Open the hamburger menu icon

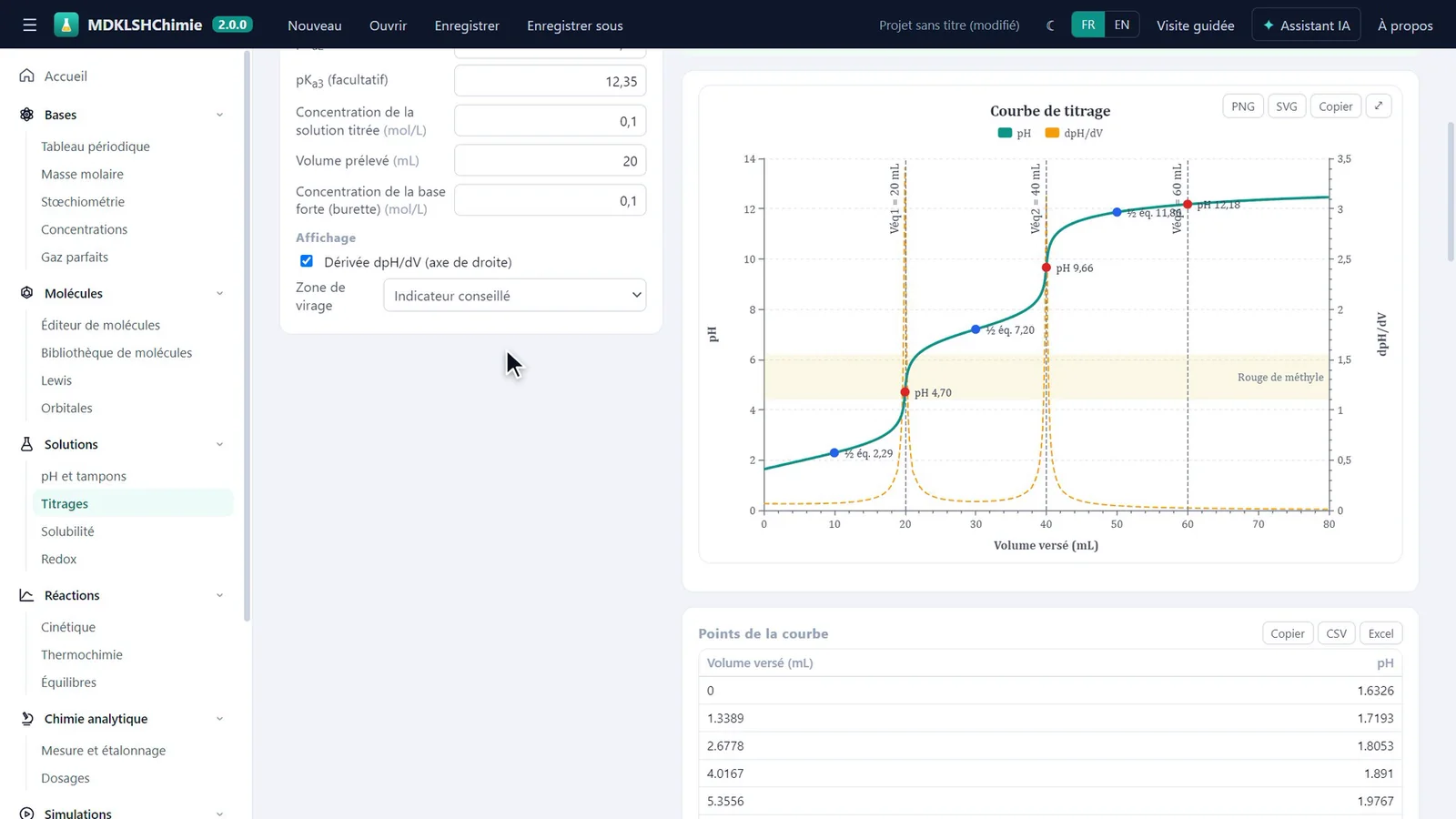(x=30, y=25)
